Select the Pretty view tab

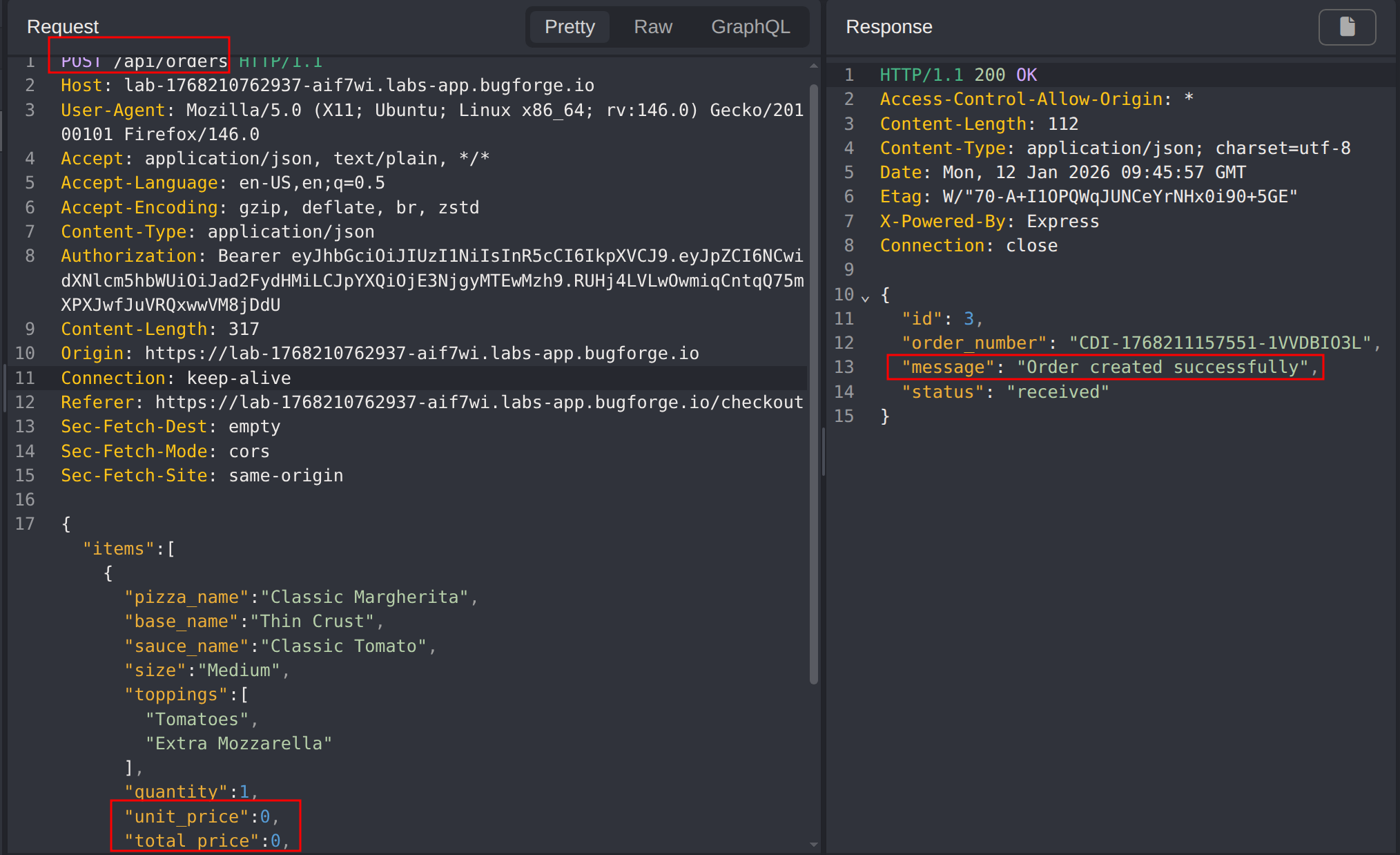point(569,27)
